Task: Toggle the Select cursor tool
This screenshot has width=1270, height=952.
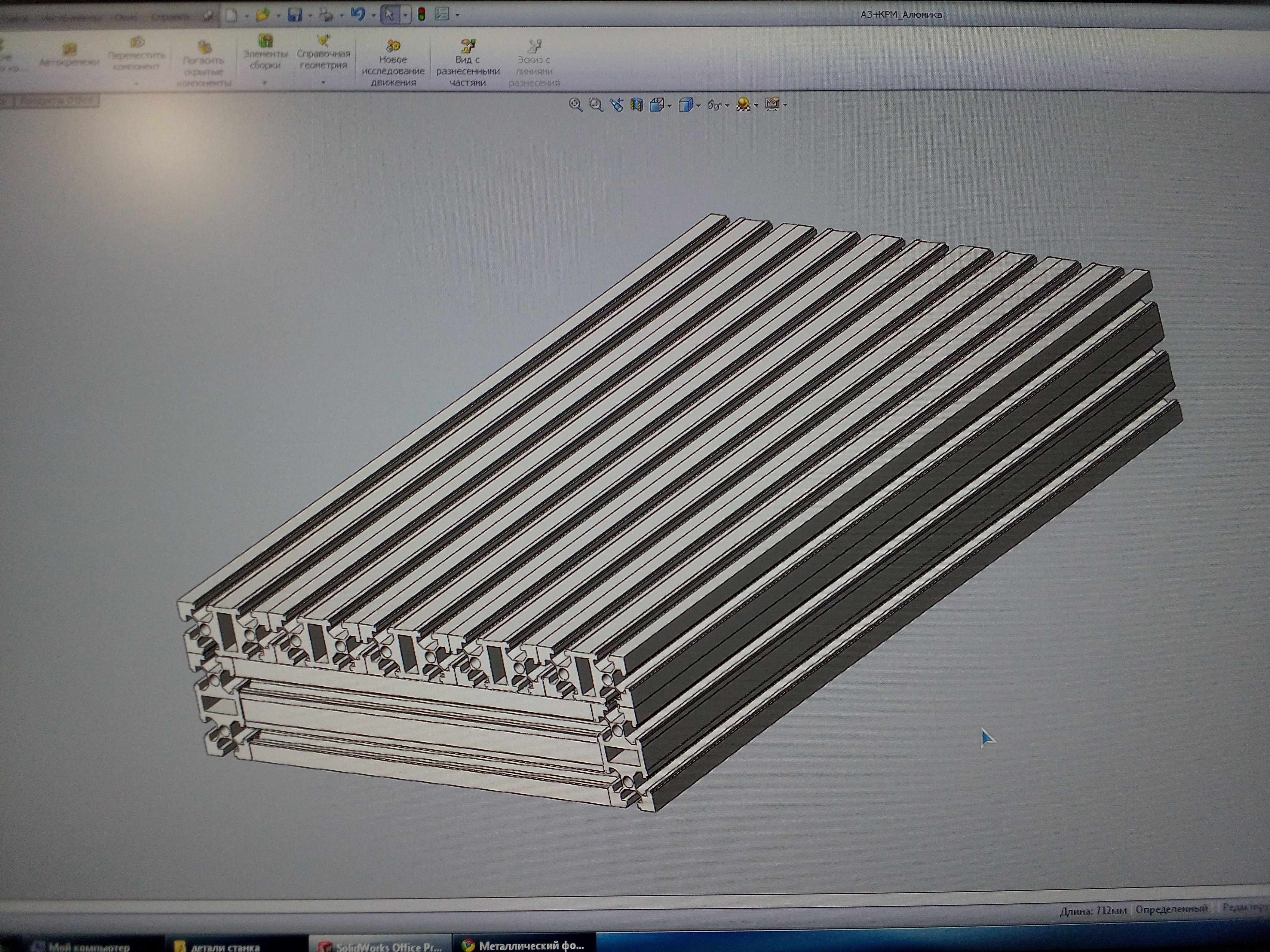Action: pos(390,15)
